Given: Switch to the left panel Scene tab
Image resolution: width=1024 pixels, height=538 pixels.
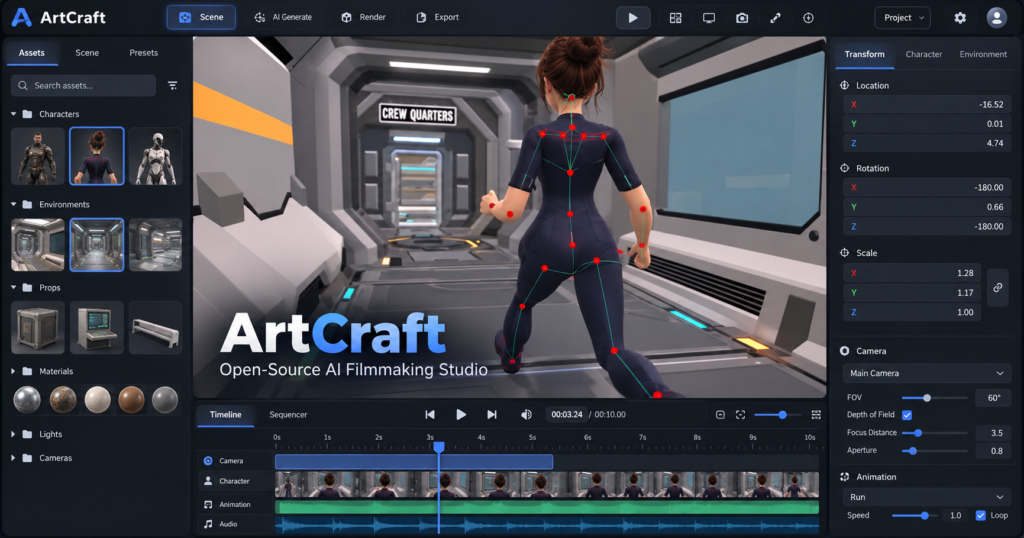Looking at the screenshot, I should (x=87, y=53).
